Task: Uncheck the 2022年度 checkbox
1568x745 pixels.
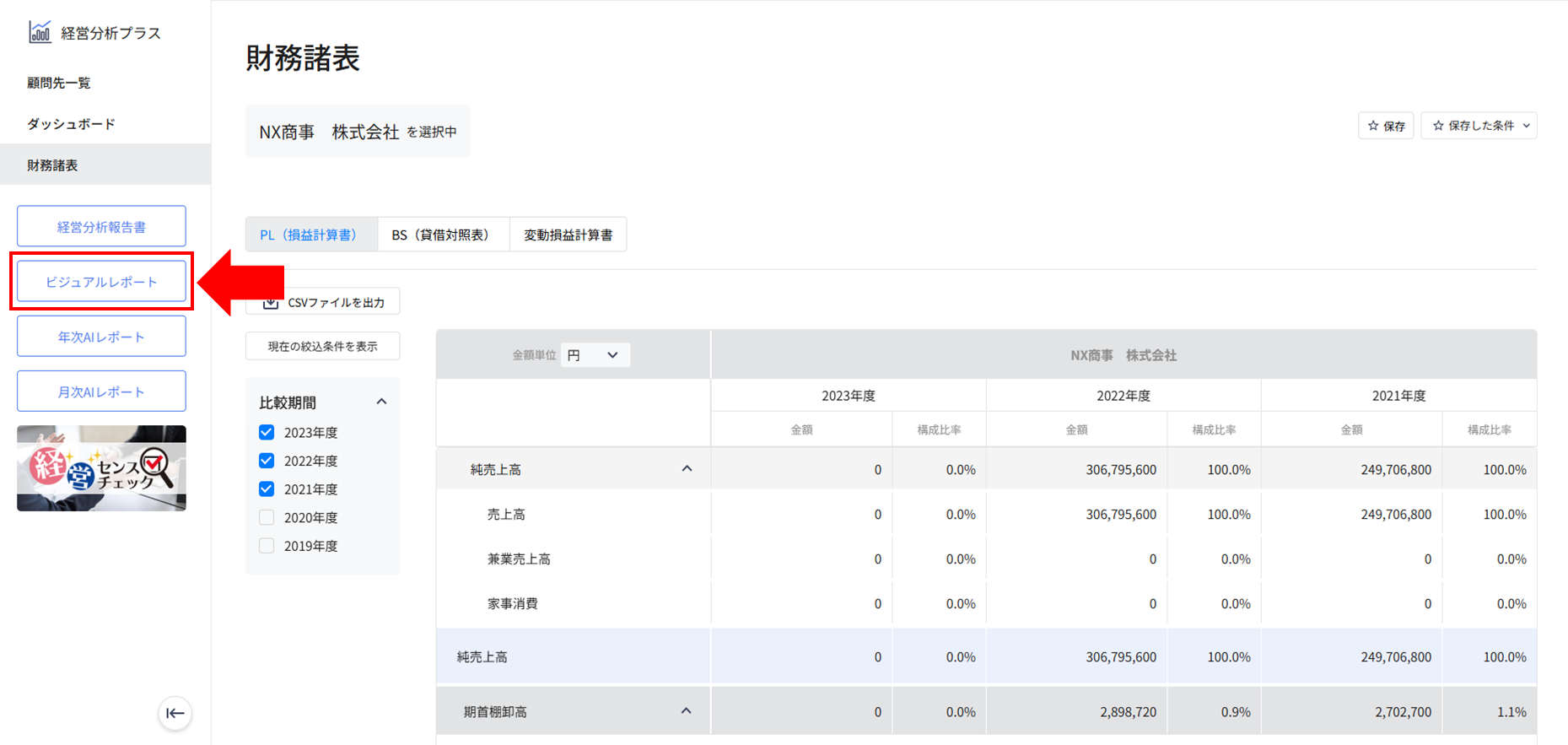Action: point(267,461)
